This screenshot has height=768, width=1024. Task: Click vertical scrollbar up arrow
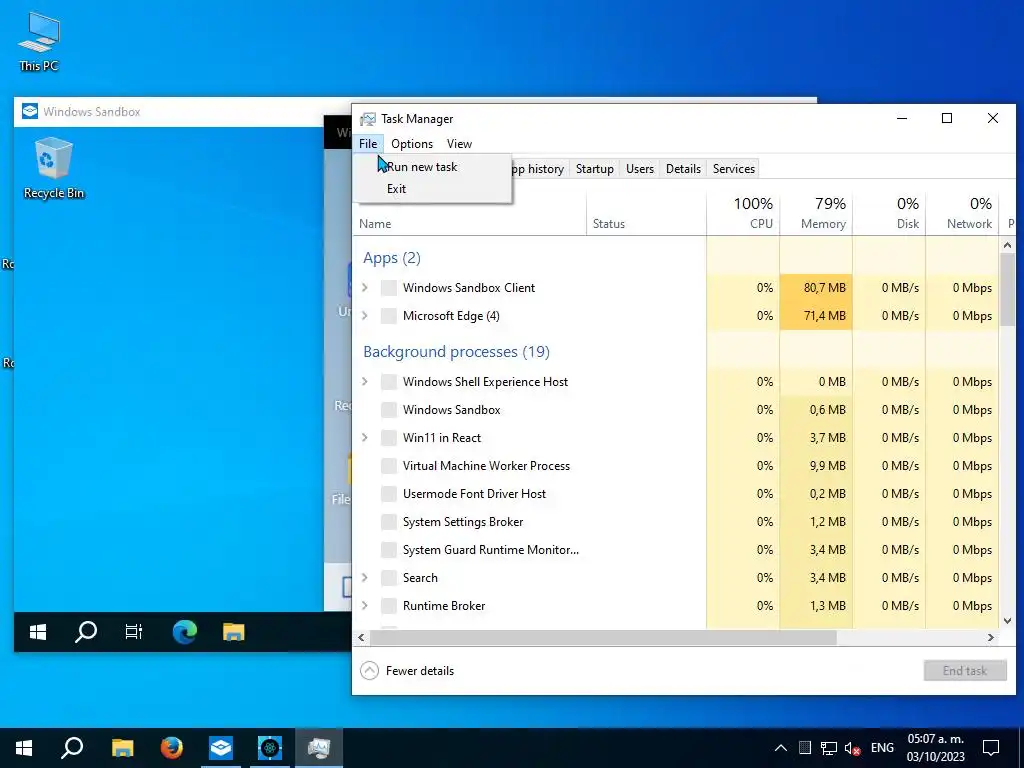point(1007,246)
